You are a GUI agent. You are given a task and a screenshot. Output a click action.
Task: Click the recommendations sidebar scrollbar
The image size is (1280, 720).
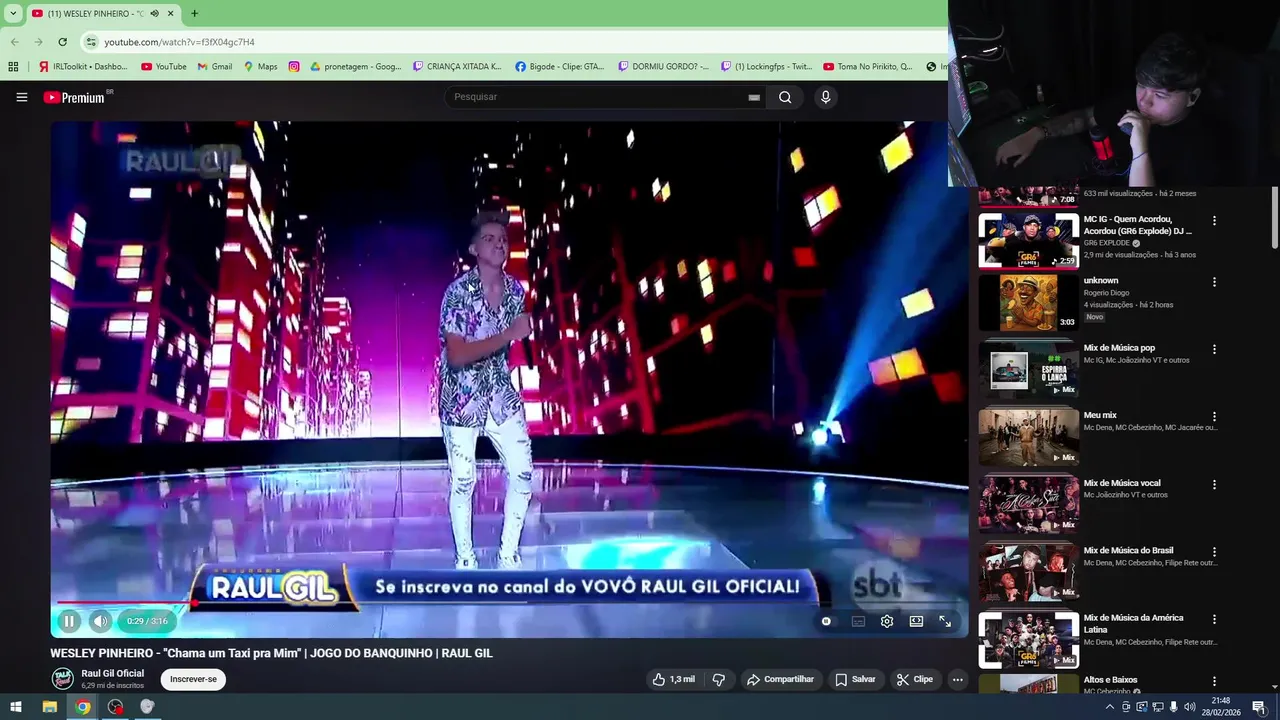click(1274, 218)
